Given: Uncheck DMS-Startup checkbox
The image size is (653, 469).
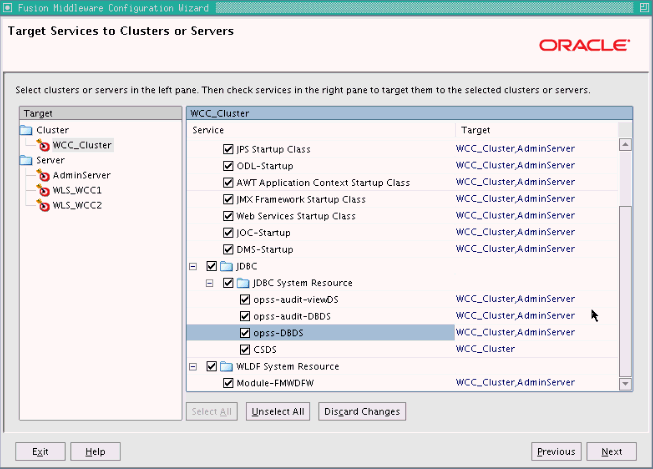Looking at the screenshot, I should pyautogui.click(x=228, y=249).
